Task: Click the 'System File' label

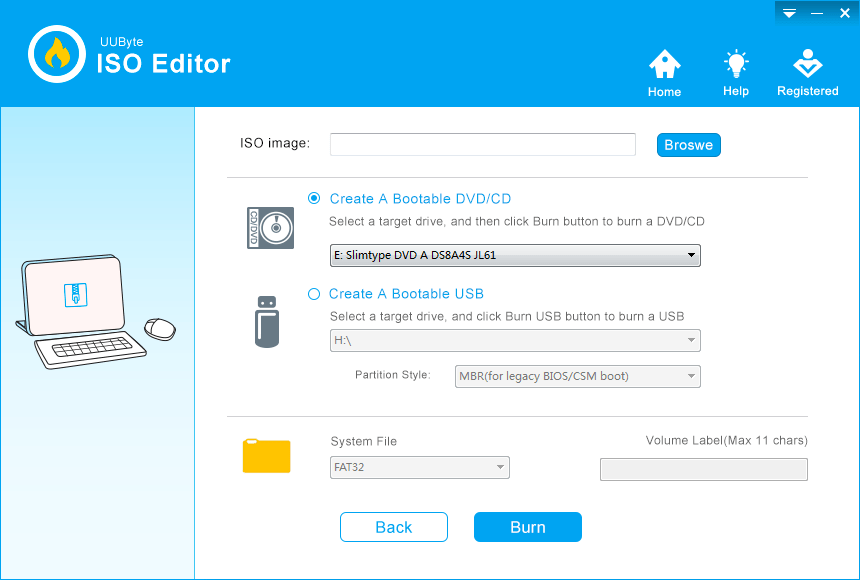Action: [x=364, y=442]
